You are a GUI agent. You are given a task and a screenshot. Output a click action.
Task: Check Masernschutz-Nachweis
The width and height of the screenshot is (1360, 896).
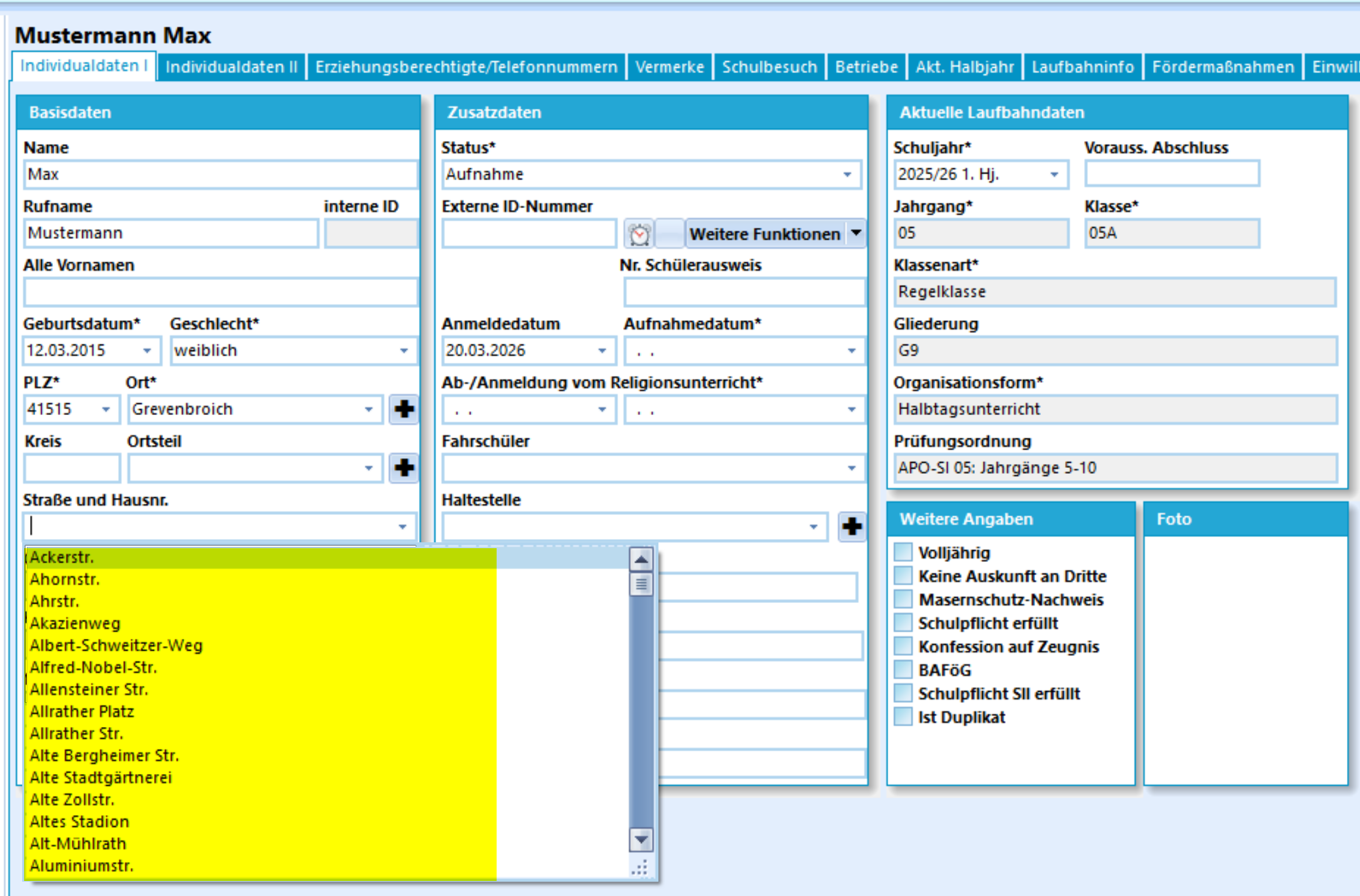click(903, 599)
